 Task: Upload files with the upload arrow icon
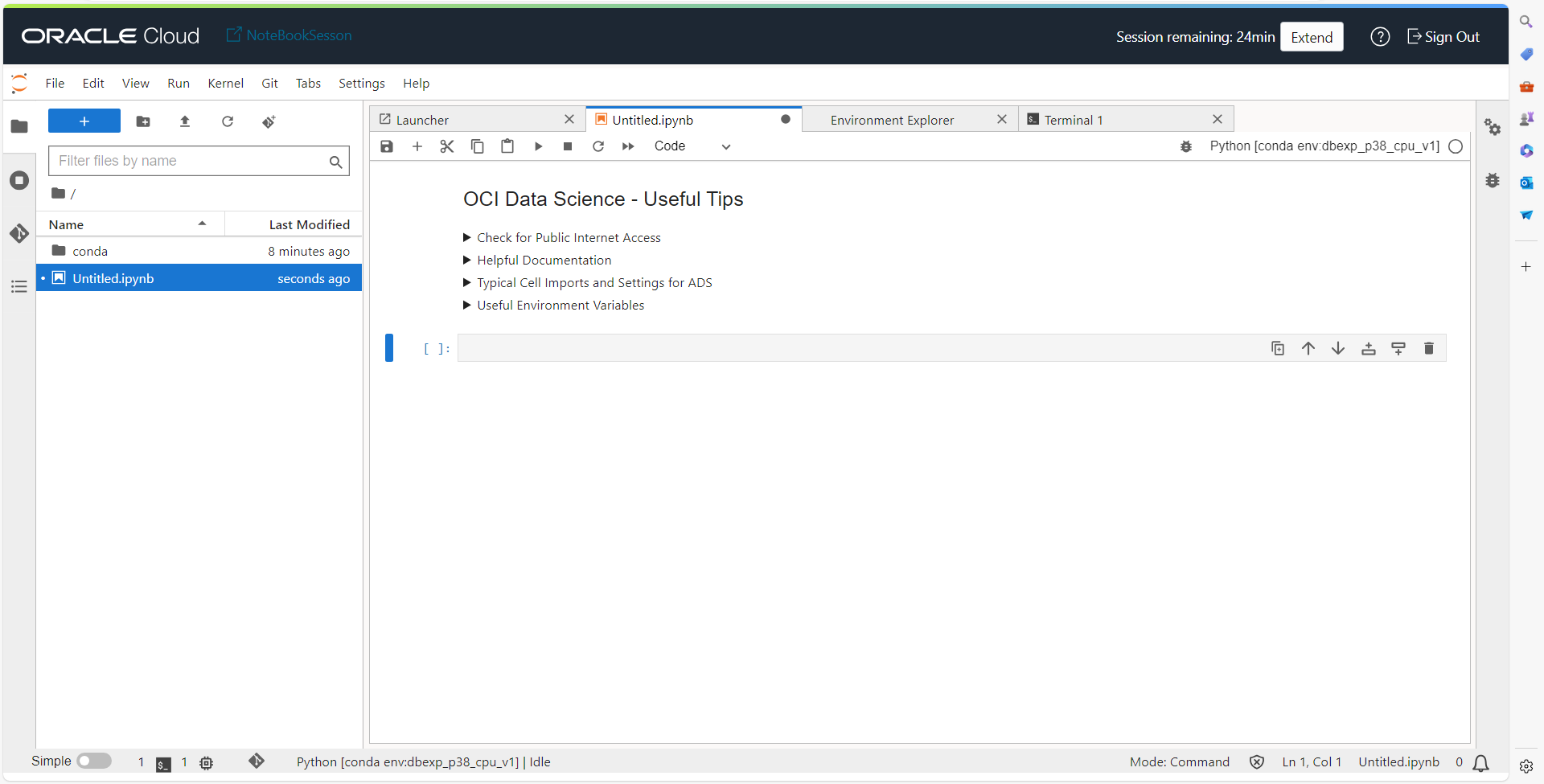pos(185,121)
